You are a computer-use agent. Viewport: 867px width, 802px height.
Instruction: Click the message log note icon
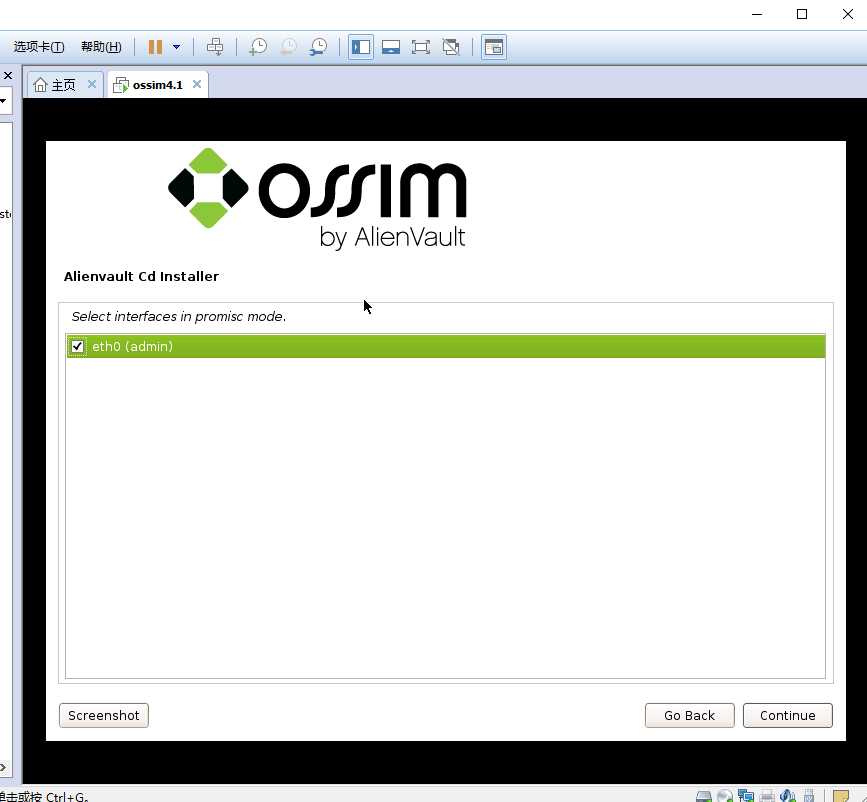click(840, 796)
